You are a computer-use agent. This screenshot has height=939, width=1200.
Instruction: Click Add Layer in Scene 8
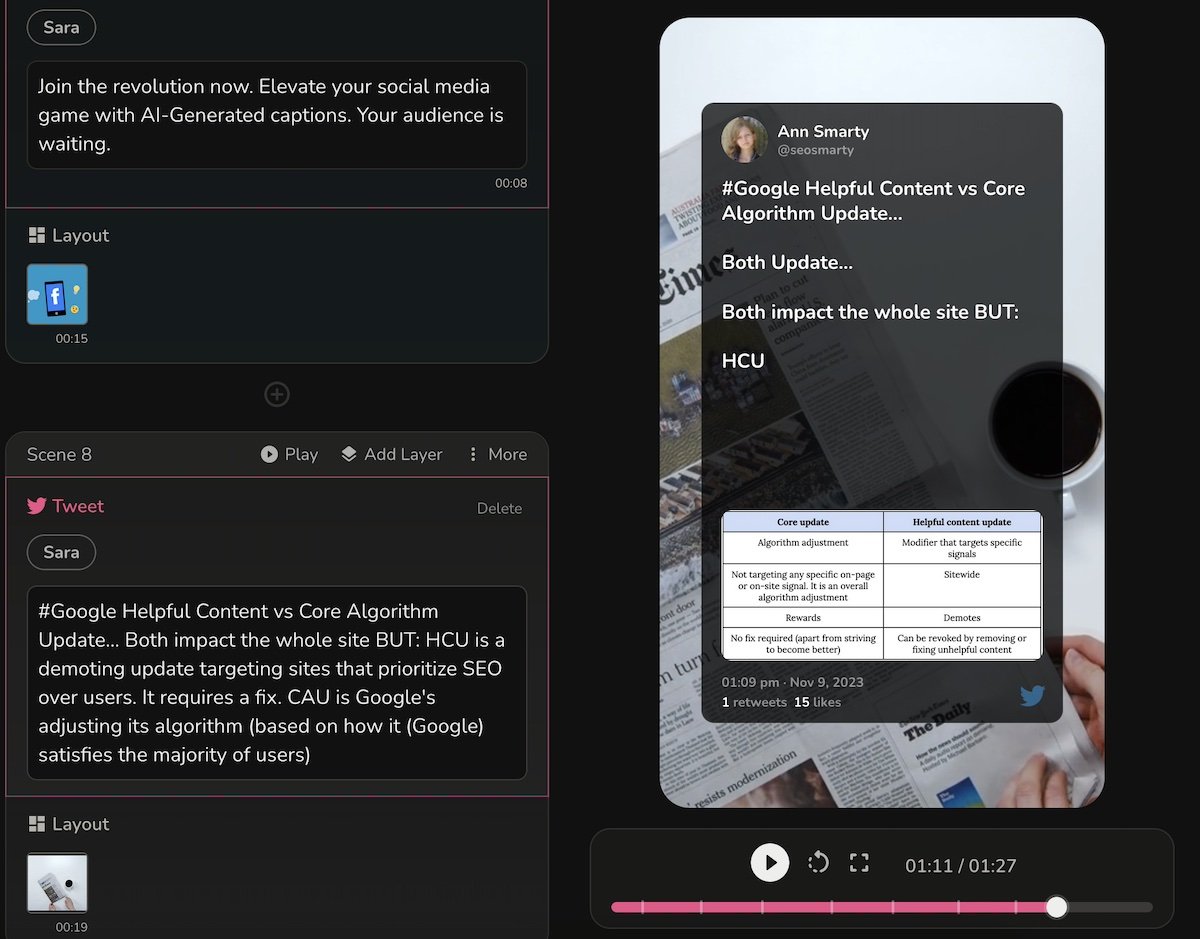pos(391,454)
